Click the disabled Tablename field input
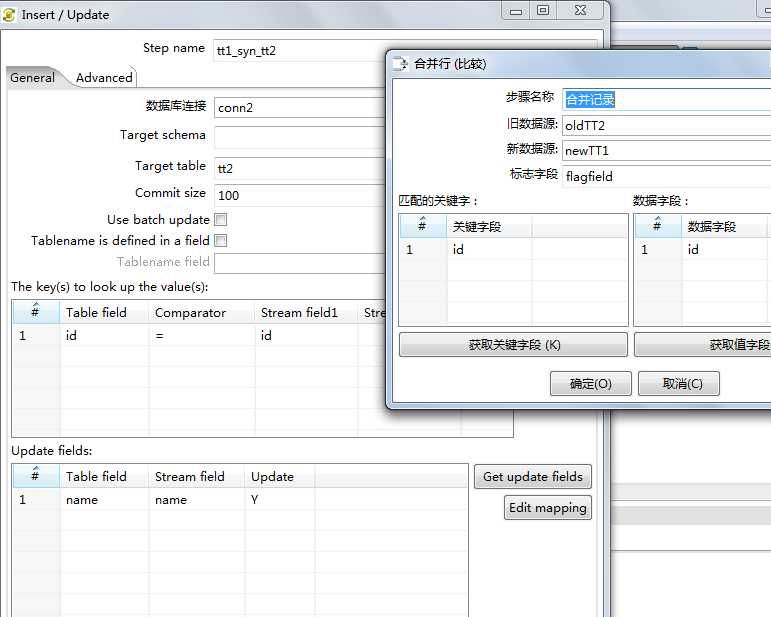Screen dimensions: 771x617 pos(300,263)
